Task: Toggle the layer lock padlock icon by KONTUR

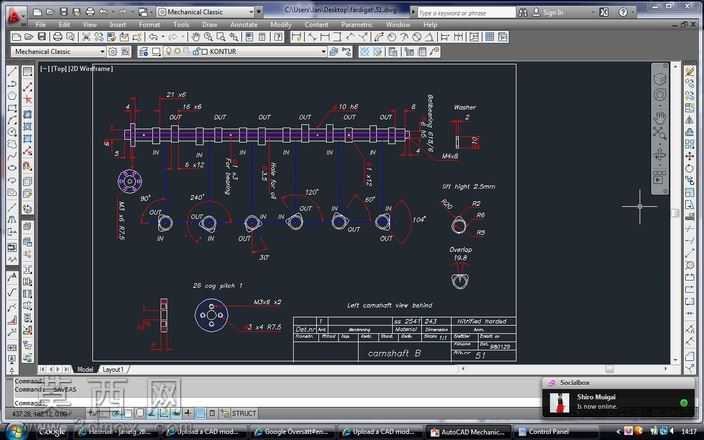Action: click(x=196, y=52)
